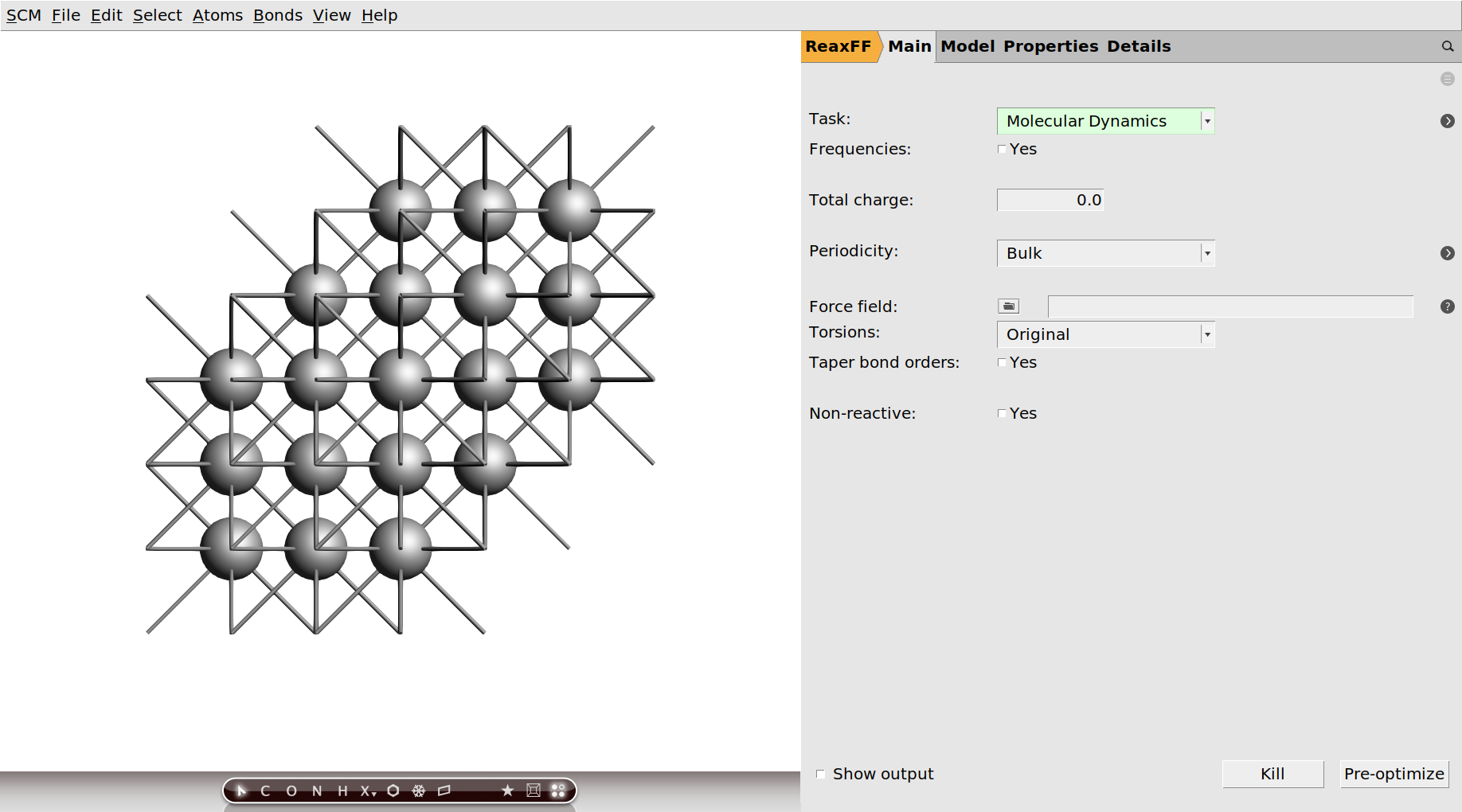Click the Total charge input field
This screenshot has height=812, width=1462.
coord(1050,200)
